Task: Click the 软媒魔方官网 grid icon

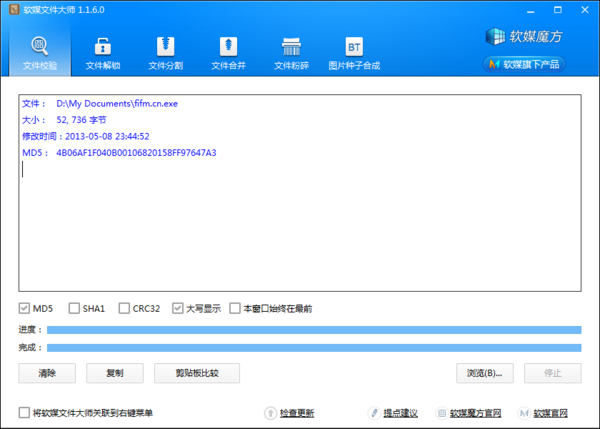Action: [x=442, y=413]
